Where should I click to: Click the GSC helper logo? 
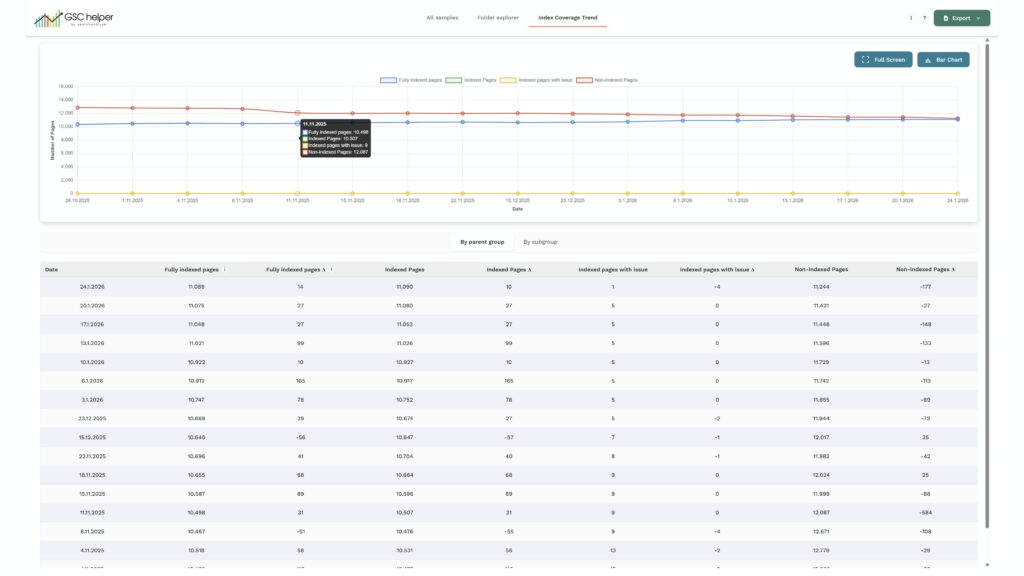coord(73,19)
